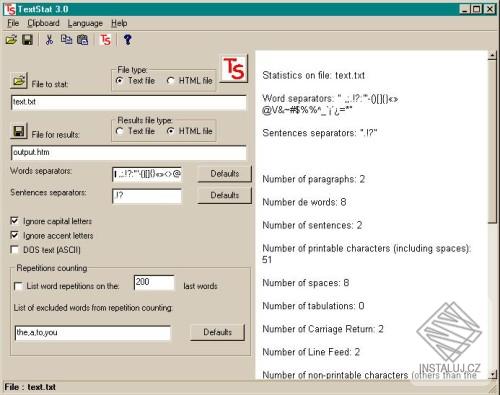
Task: Click the Words separators input field
Action: tap(147, 174)
